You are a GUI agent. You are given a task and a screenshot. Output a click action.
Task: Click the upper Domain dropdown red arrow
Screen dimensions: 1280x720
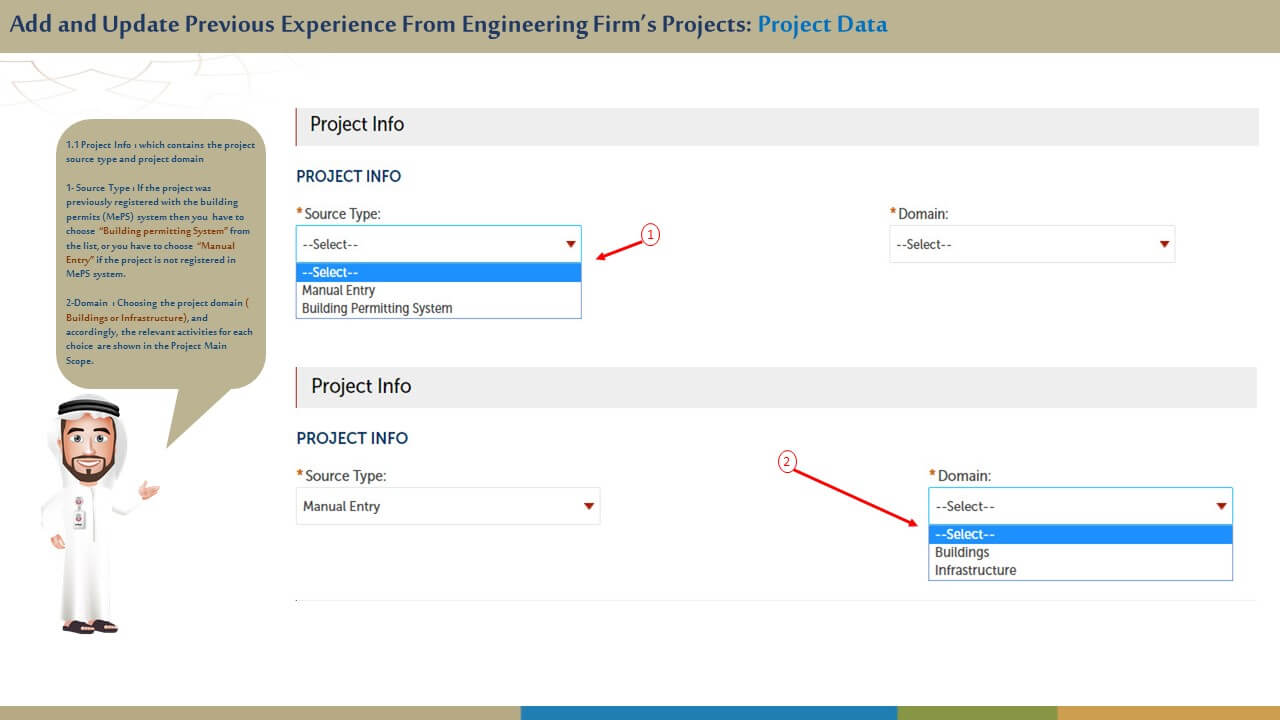click(x=1164, y=244)
